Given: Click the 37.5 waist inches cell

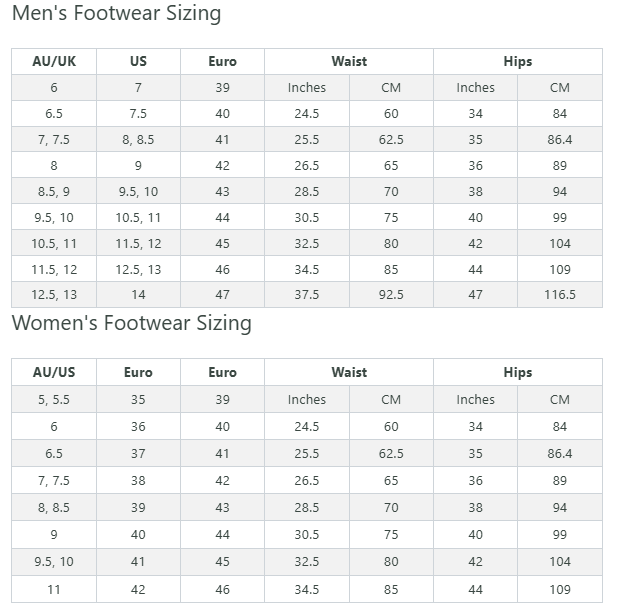Looking at the screenshot, I should point(307,295).
